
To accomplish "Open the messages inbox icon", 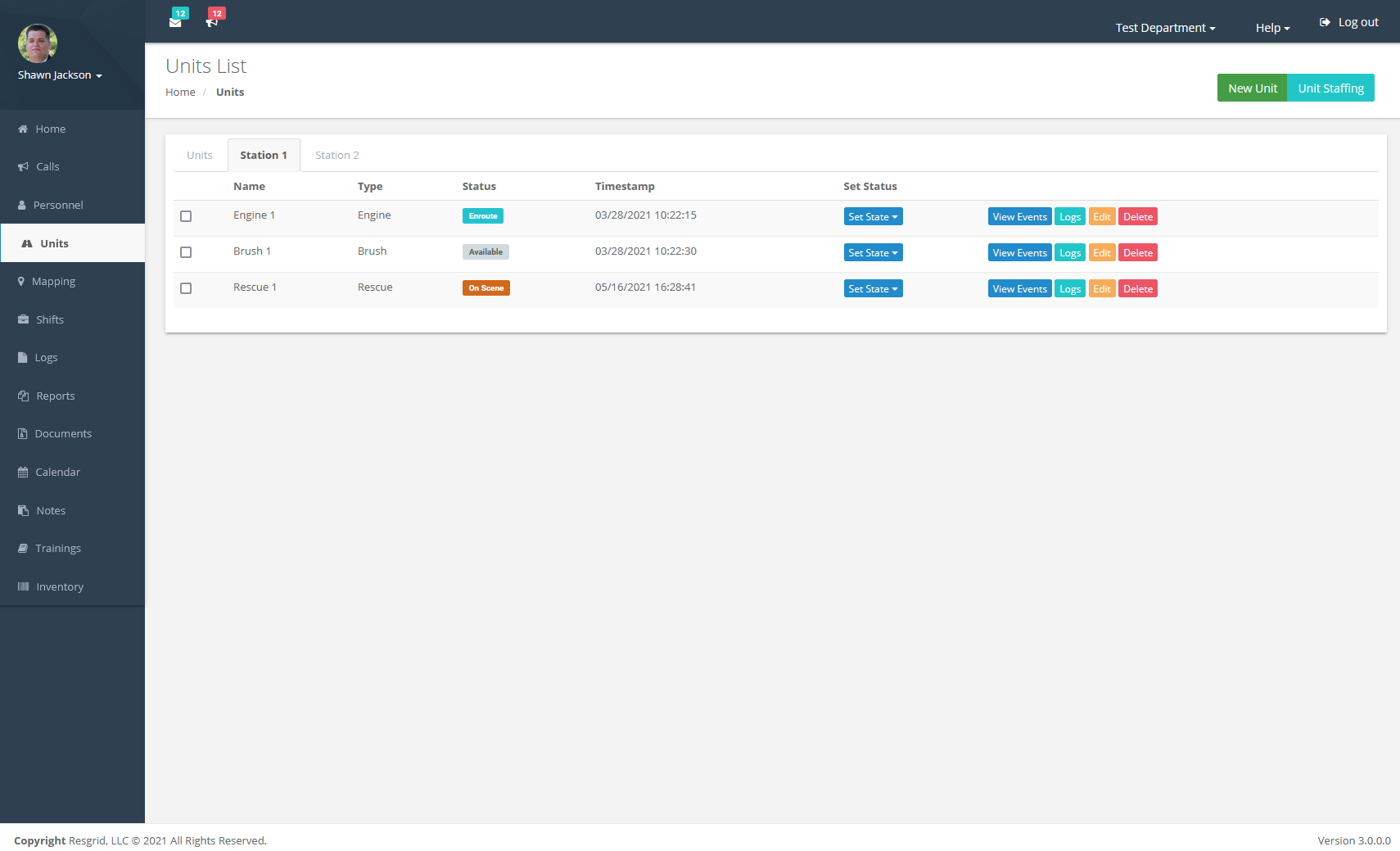I will coord(176,22).
